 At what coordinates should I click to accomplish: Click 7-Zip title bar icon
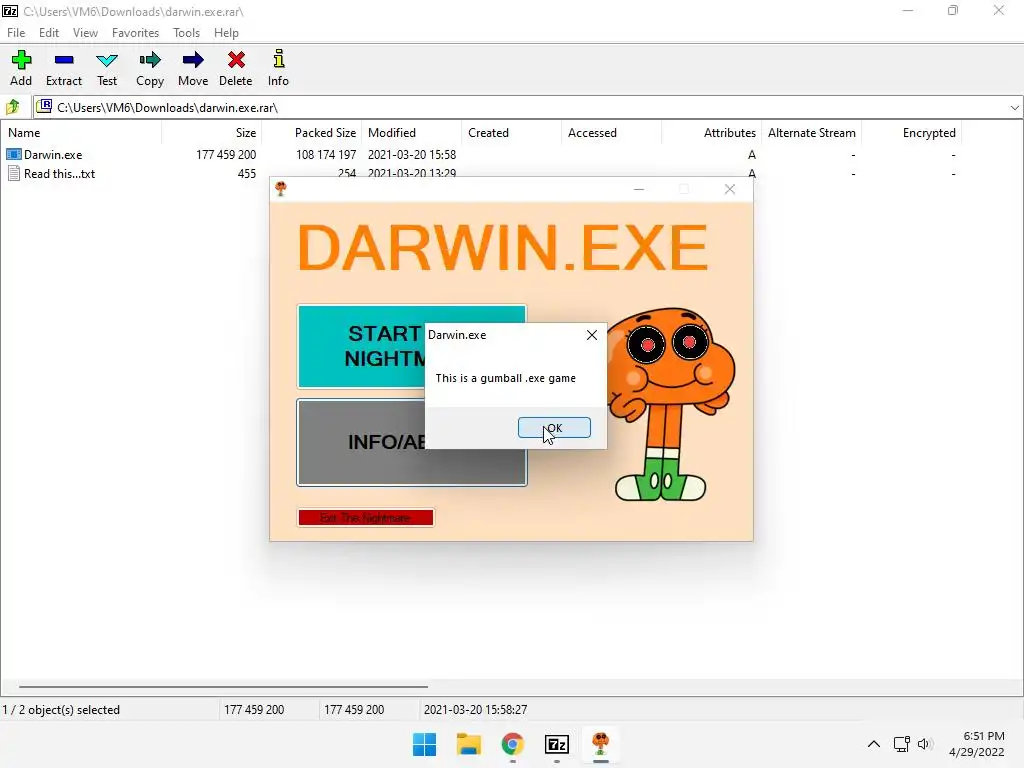(10, 11)
